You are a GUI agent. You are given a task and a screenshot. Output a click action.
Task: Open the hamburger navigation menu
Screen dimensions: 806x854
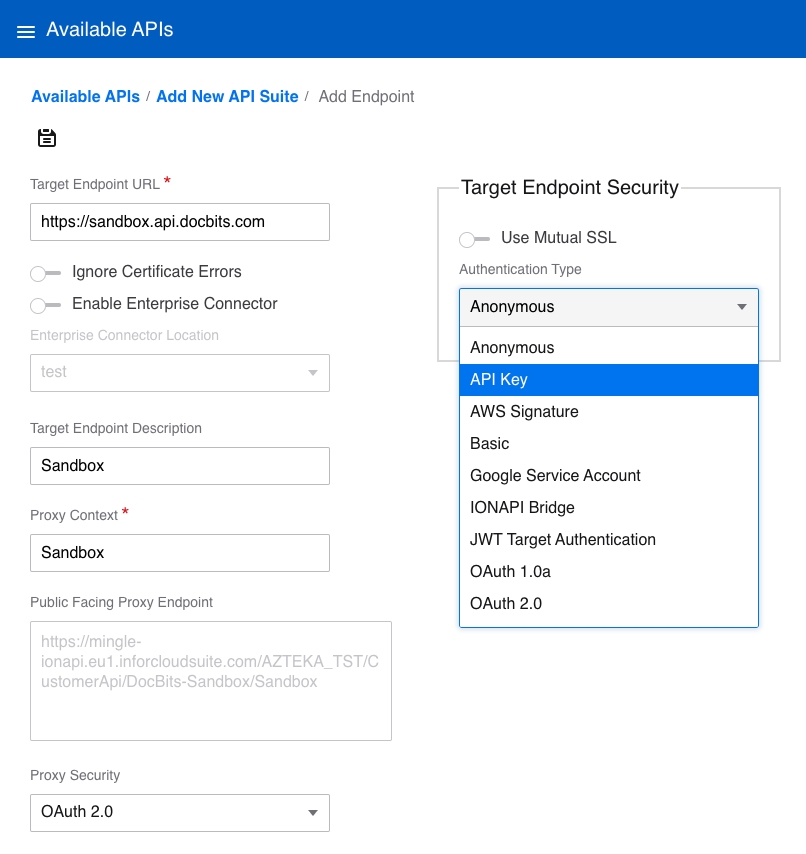point(26,31)
